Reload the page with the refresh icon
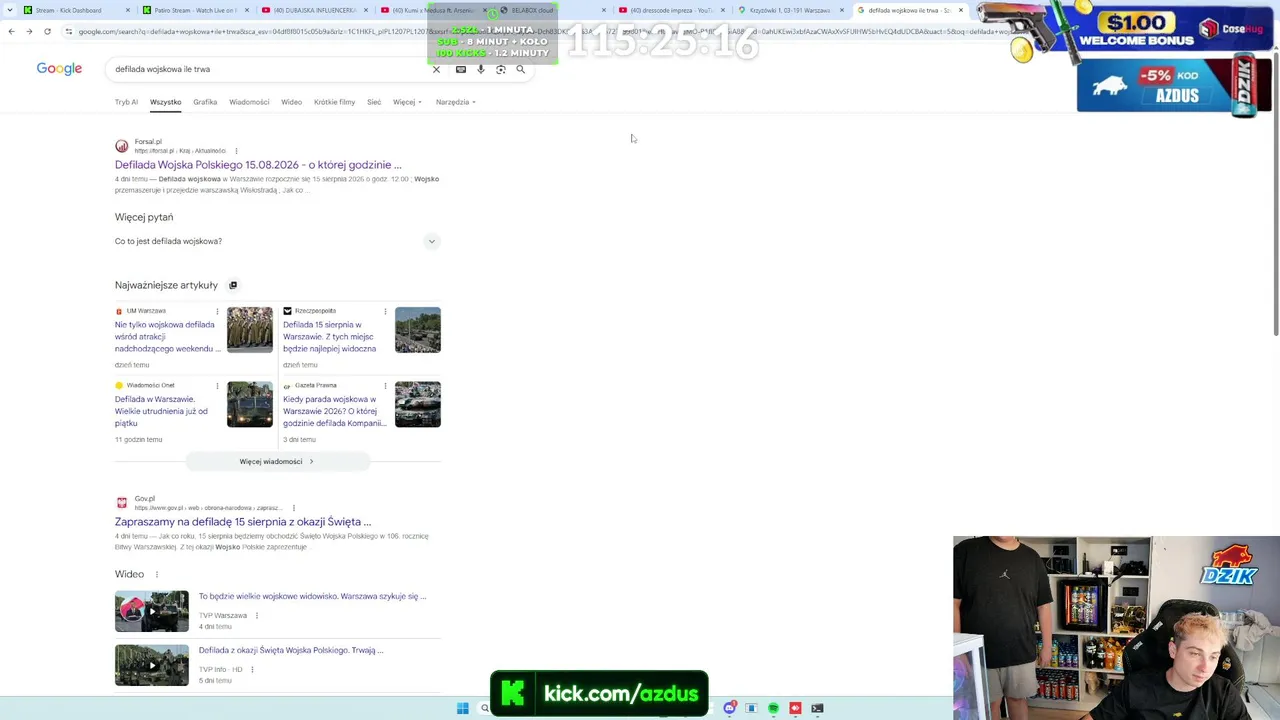 click(x=47, y=31)
